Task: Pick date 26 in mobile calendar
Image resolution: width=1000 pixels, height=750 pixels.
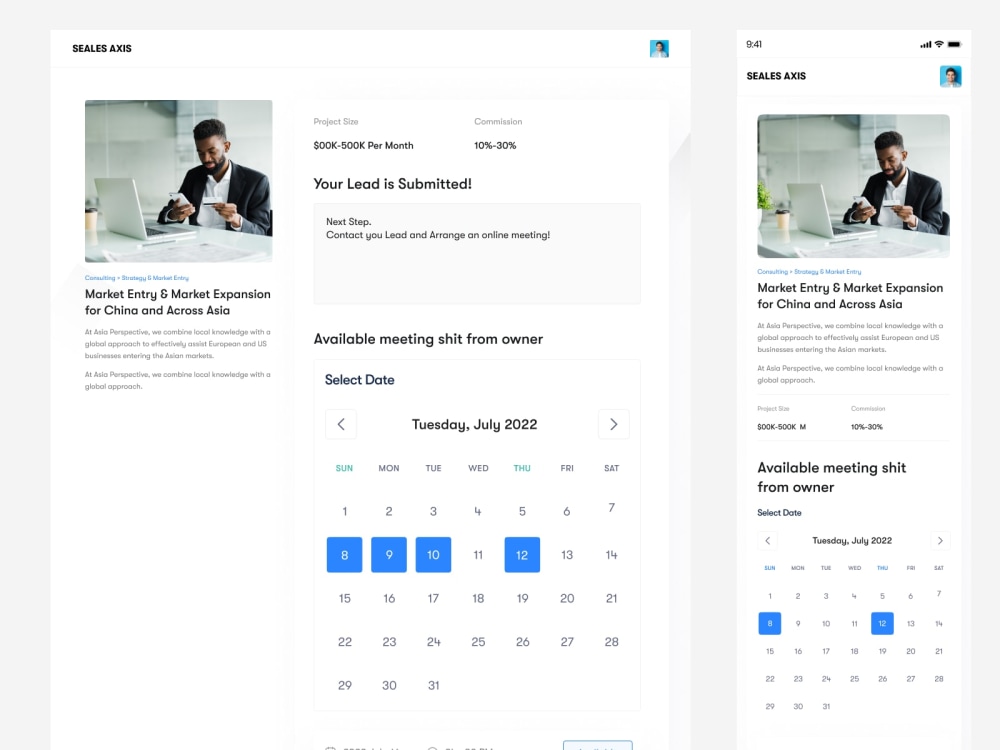Action: [x=882, y=679]
